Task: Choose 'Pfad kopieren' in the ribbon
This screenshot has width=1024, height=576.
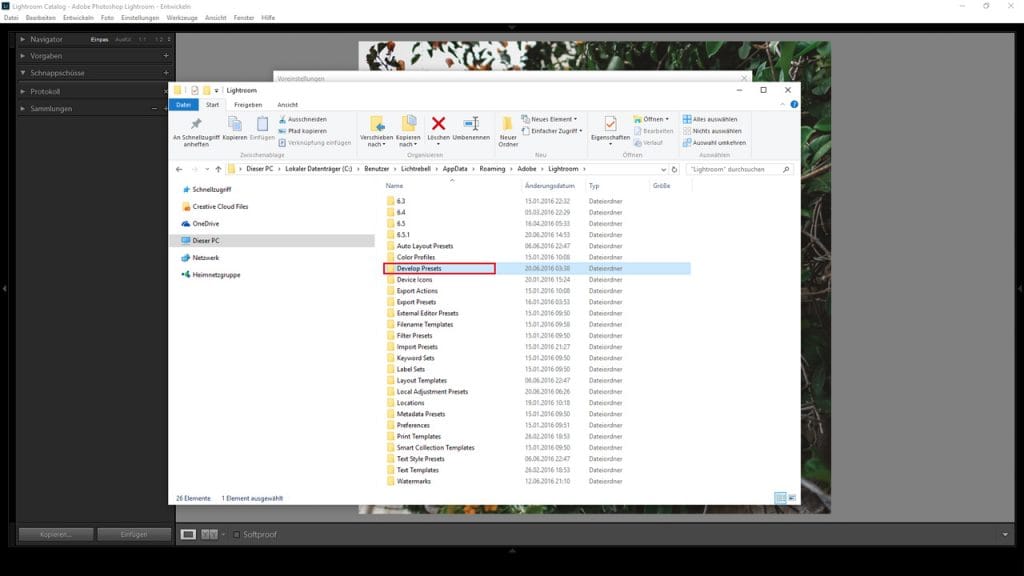Action: [x=302, y=131]
